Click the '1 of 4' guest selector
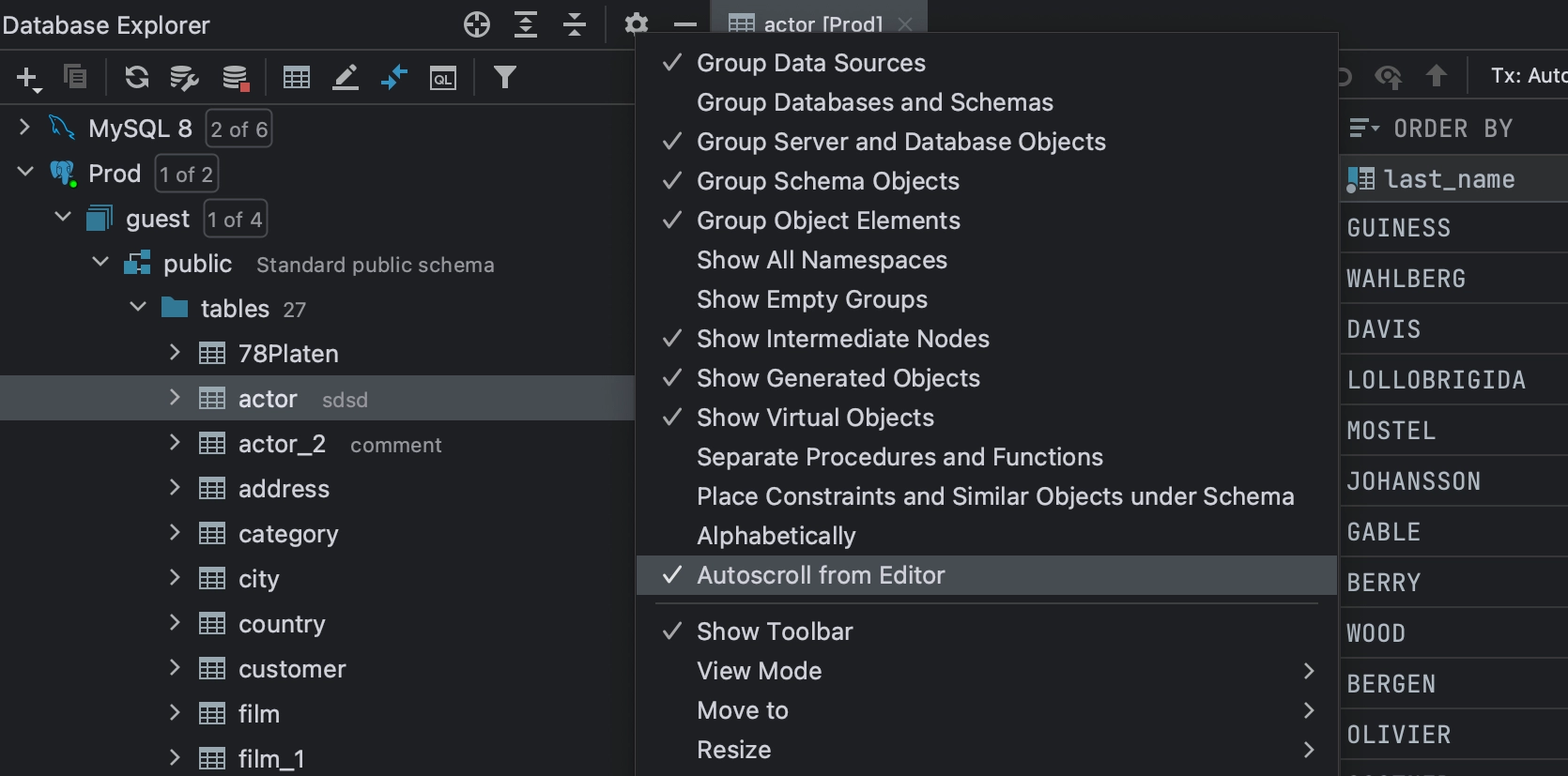The width and height of the screenshot is (1568, 776). coord(235,220)
